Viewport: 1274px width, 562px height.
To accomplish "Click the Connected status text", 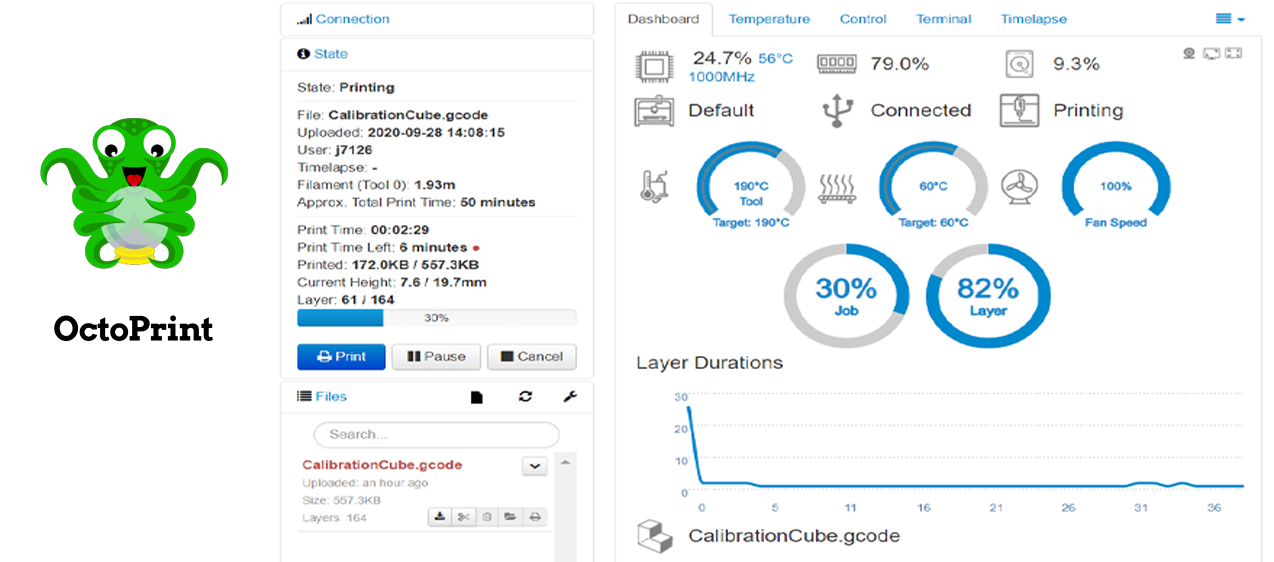I will coord(921,111).
